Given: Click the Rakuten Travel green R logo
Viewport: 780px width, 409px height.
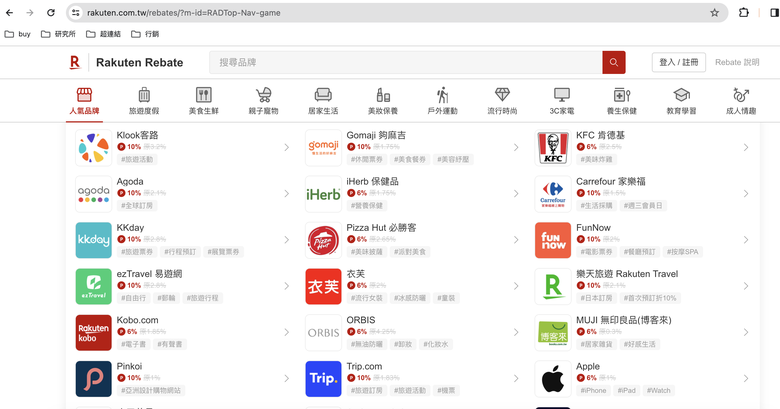Looking at the screenshot, I should click(x=553, y=287).
